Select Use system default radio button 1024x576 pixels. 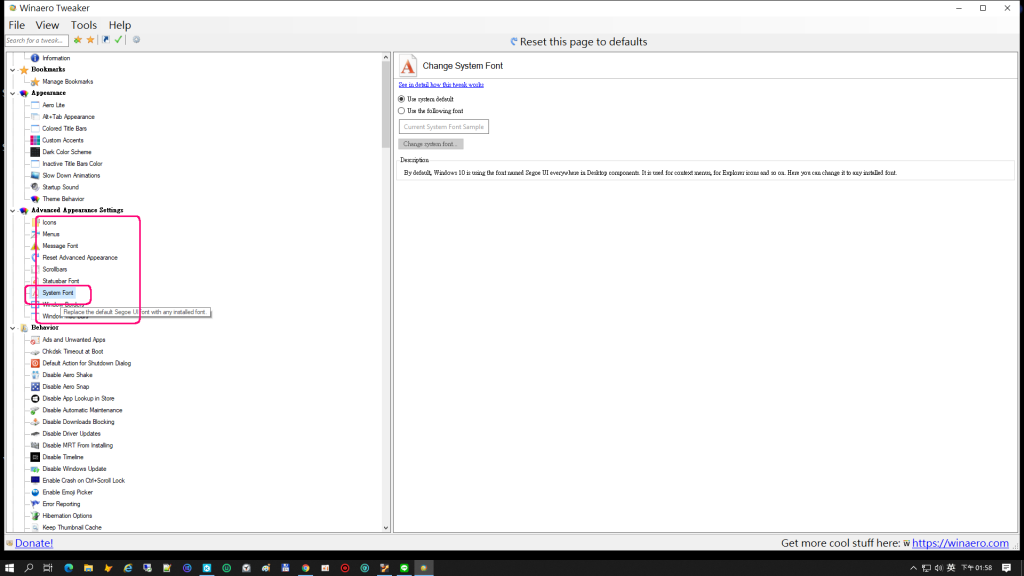pyautogui.click(x=402, y=99)
